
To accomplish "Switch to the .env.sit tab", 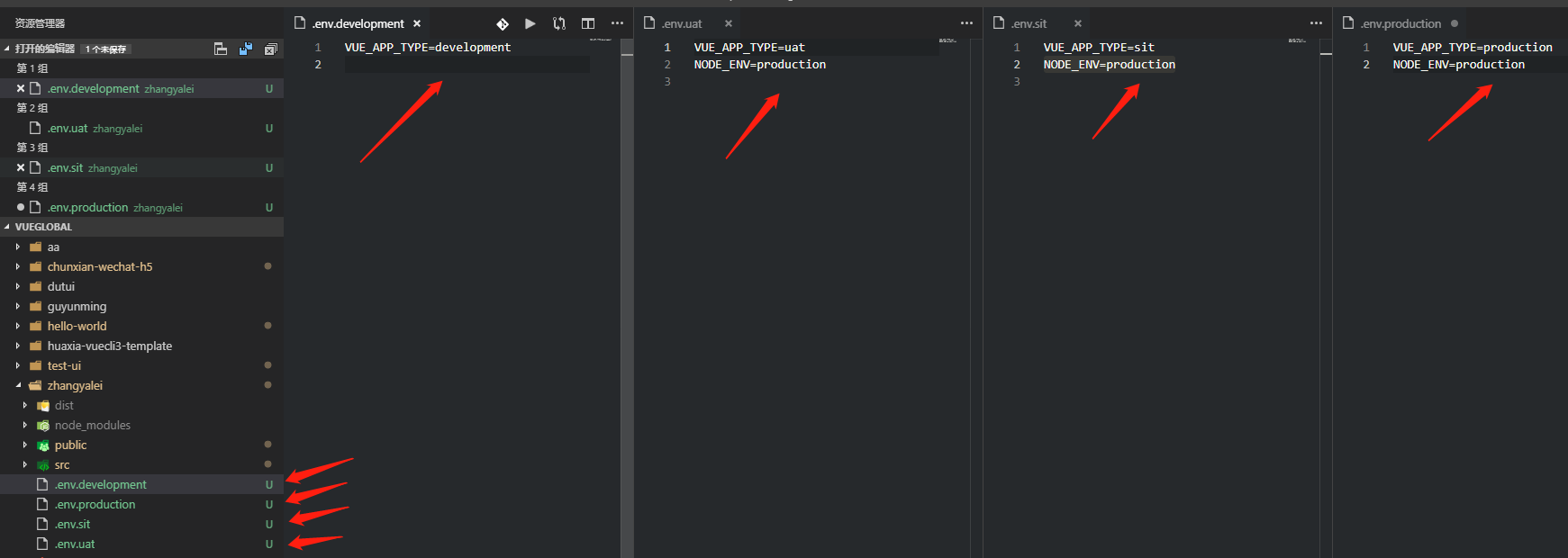I will point(1029,23).
